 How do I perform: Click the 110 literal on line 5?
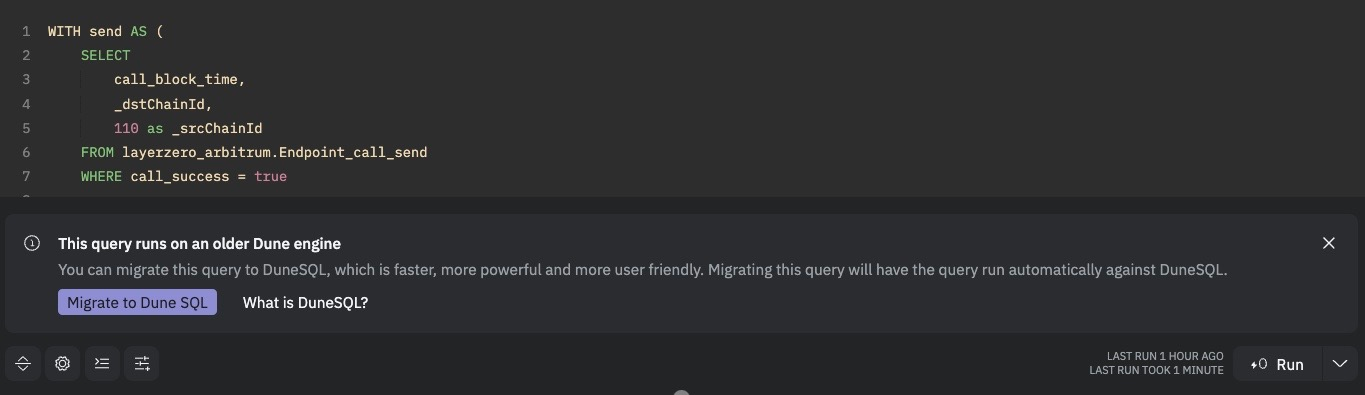tap(126, 128)
